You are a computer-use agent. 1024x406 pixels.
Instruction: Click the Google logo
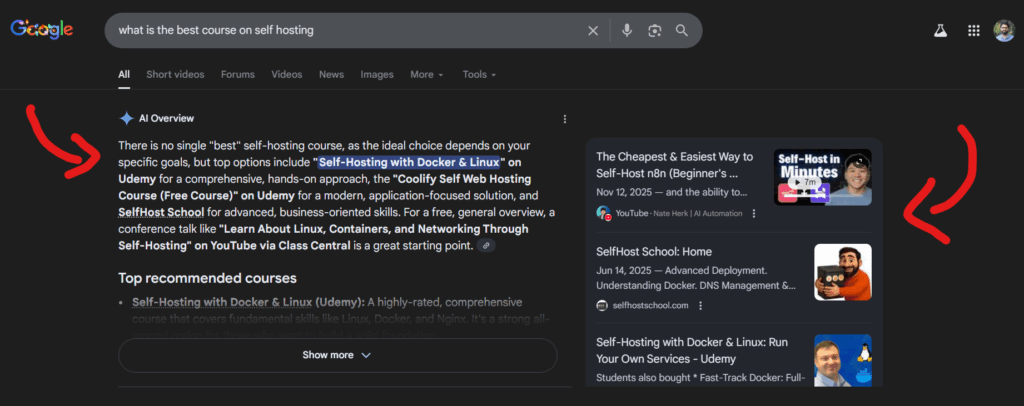coord(41,29)
